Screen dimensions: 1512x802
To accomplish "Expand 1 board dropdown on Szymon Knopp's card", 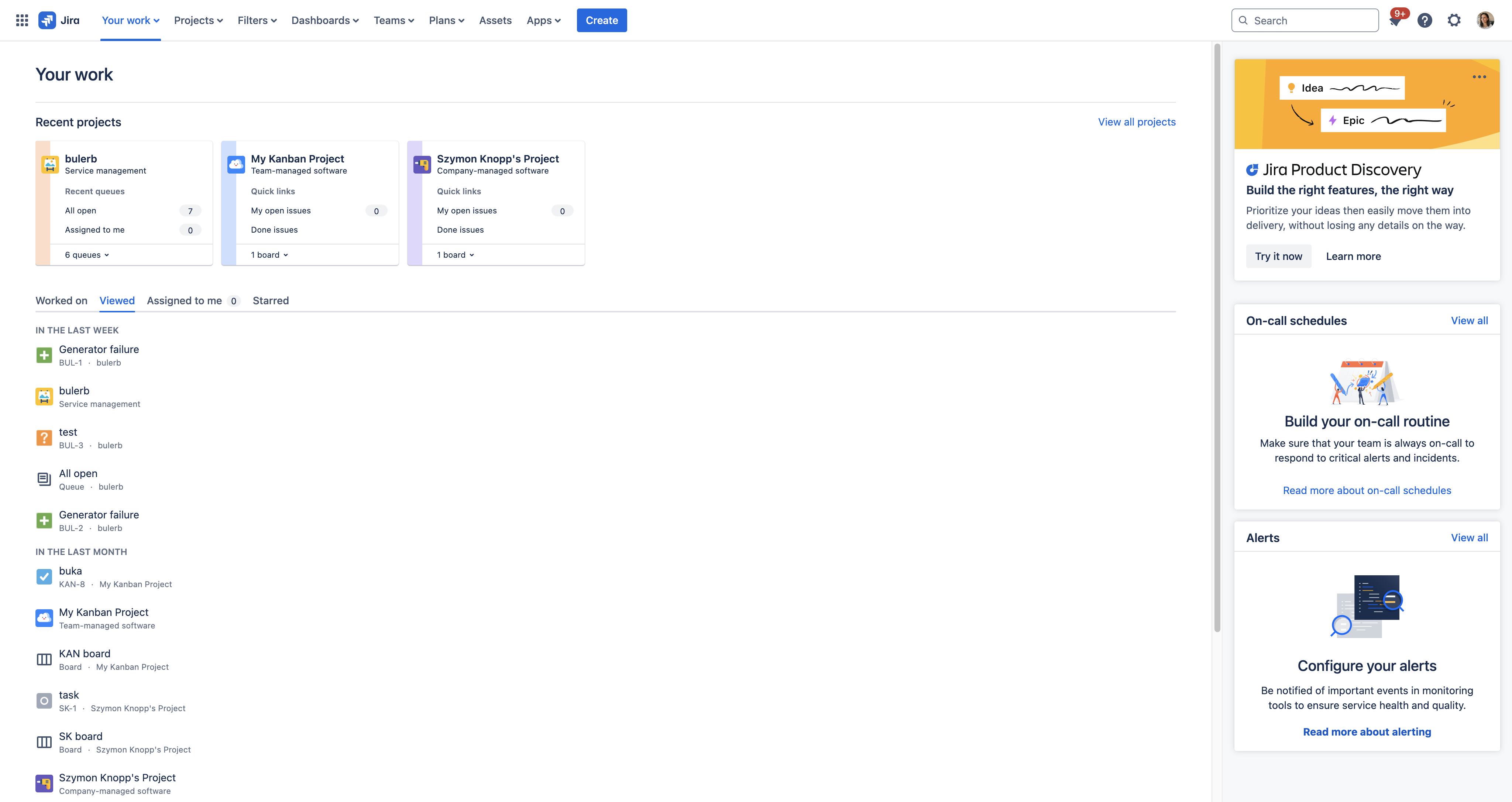I will coord(456,255).
